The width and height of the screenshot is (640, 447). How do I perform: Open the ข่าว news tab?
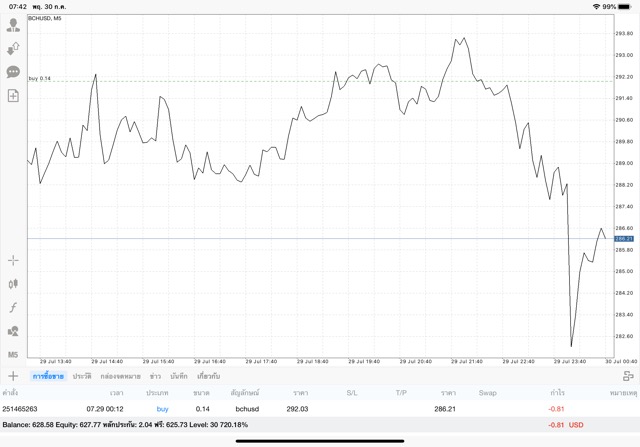click(x=155, y=376)
